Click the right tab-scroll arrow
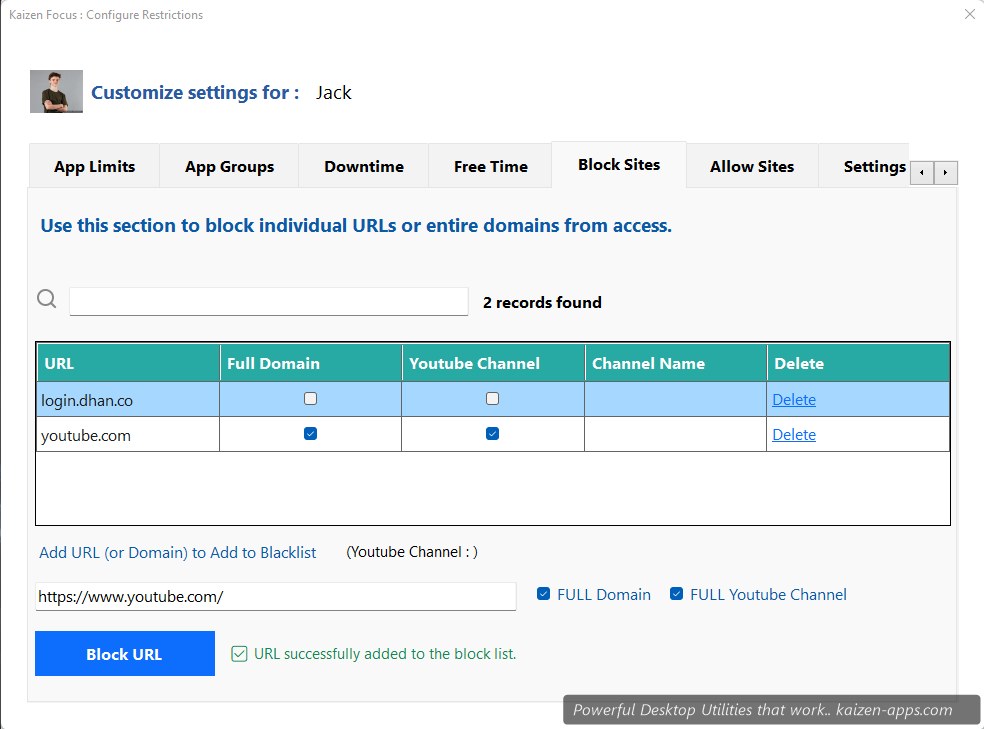Viewport: 984px width, 729px height. pyautogui.click(x=946, y=172)
